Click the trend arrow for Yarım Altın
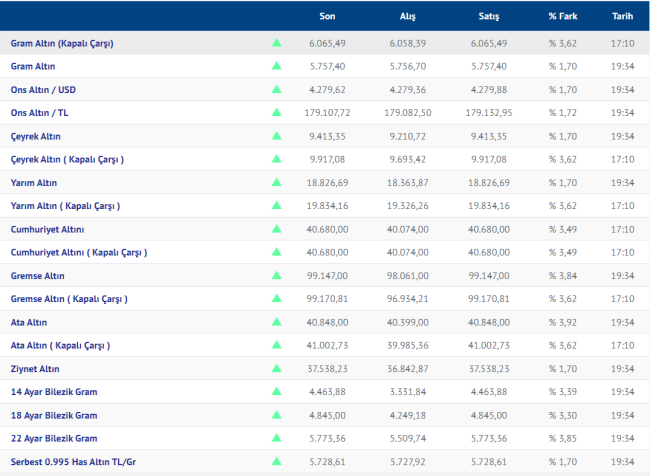This screenshot has width=650, height=476. tap(276, 183)
